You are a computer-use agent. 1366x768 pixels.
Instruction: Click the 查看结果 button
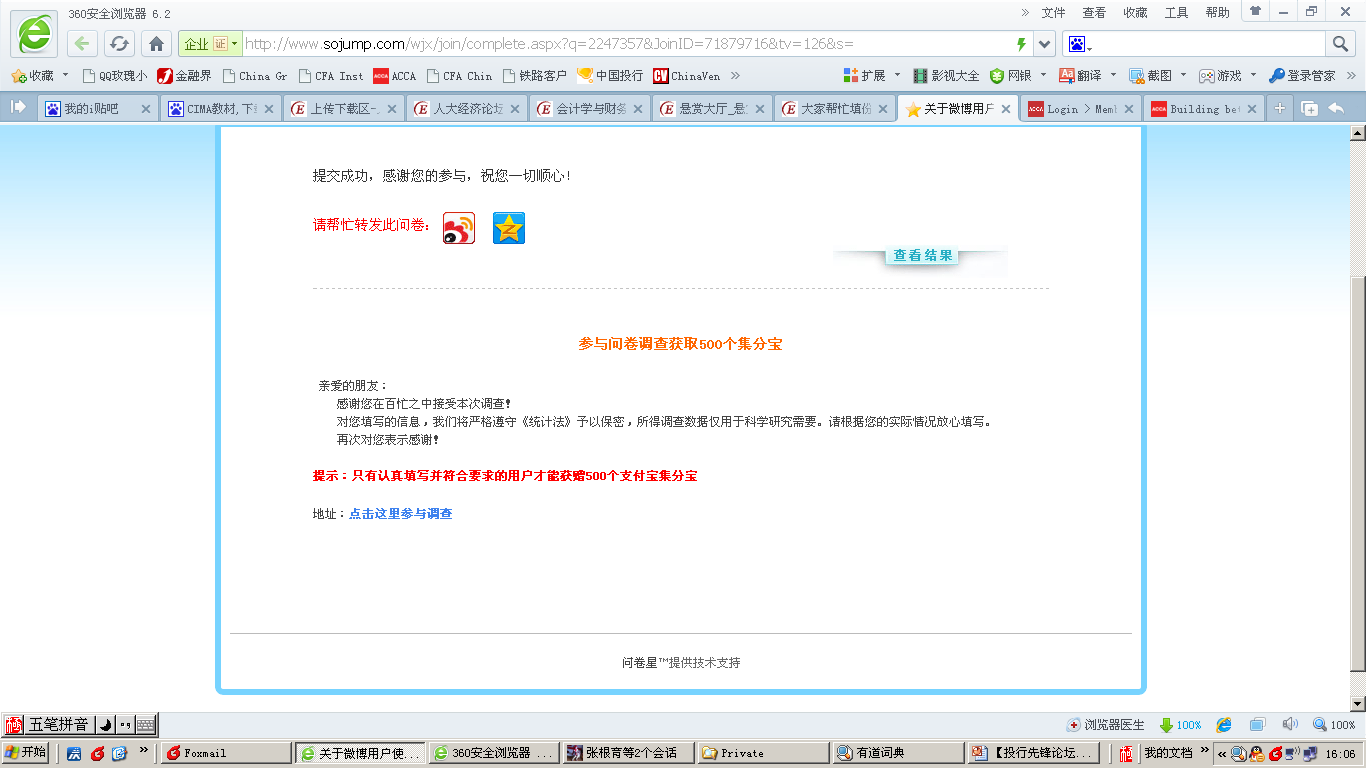click(922, 256)
